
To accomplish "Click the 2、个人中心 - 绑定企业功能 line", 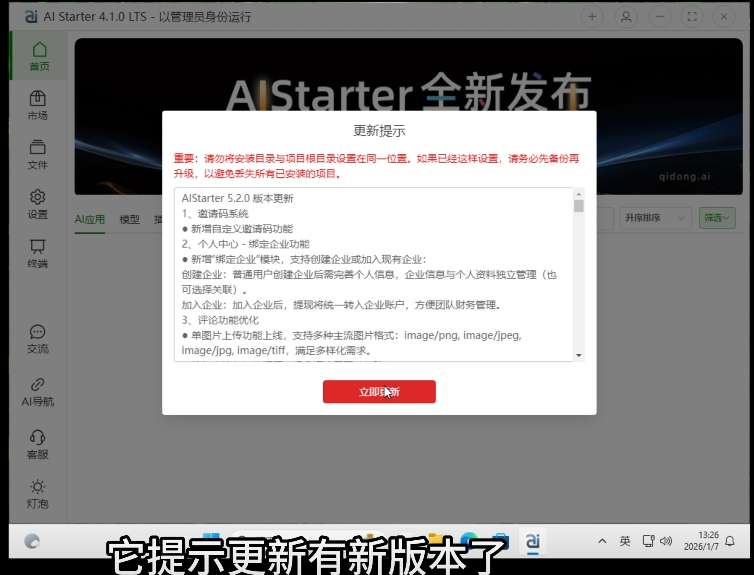I will coord(246,244).
